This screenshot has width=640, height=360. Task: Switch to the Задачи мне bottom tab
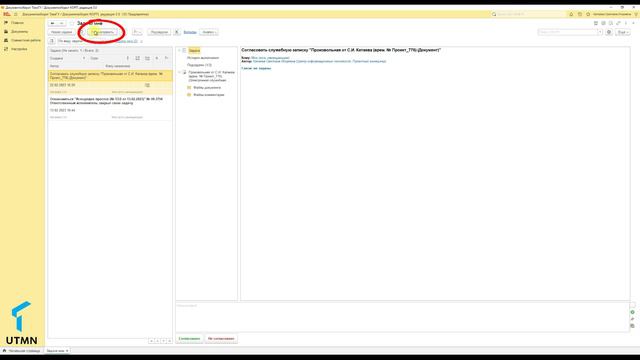click(x=55, y=351)
